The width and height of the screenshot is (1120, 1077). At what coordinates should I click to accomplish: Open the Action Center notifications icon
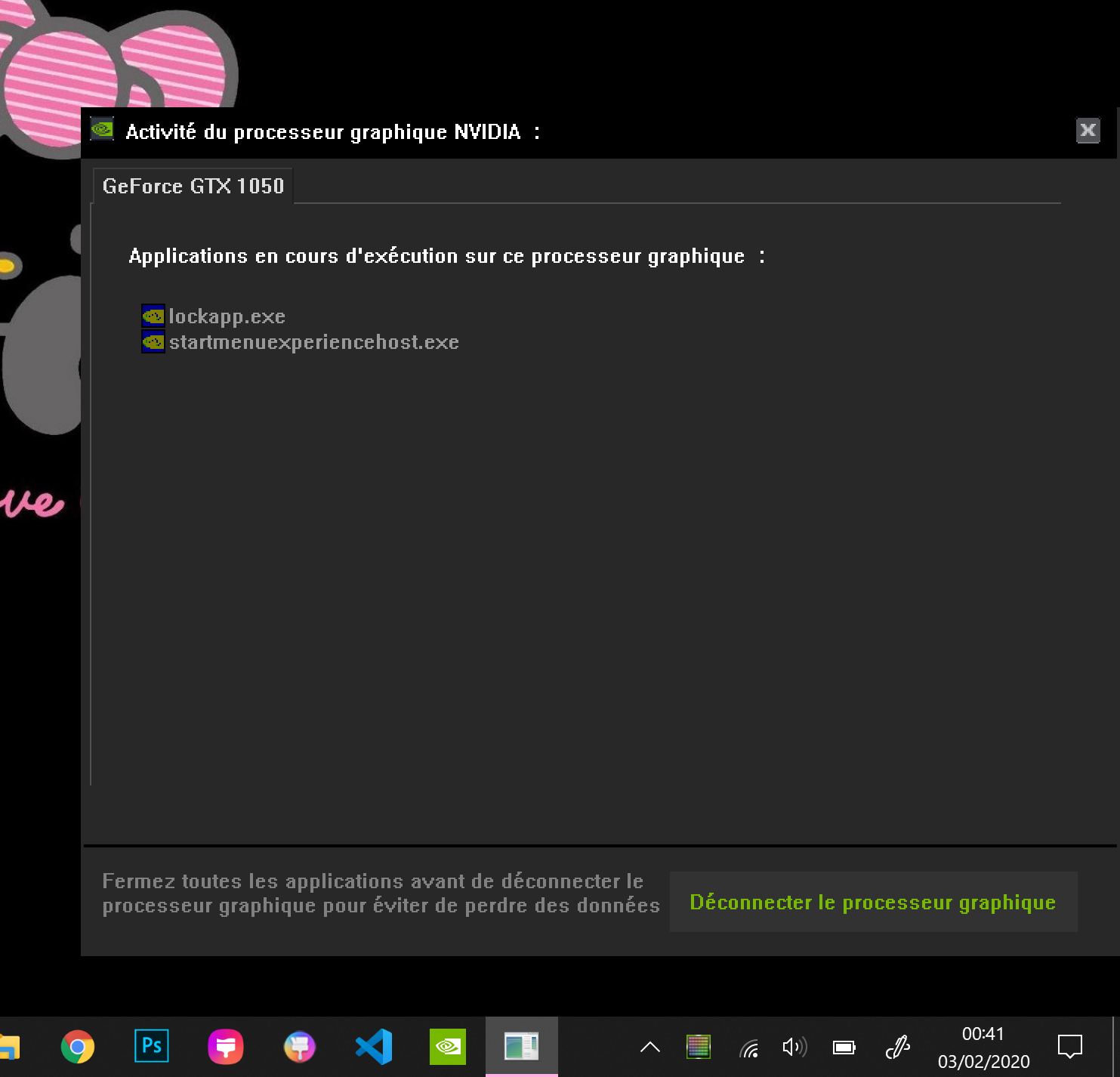point(1070,1047)
